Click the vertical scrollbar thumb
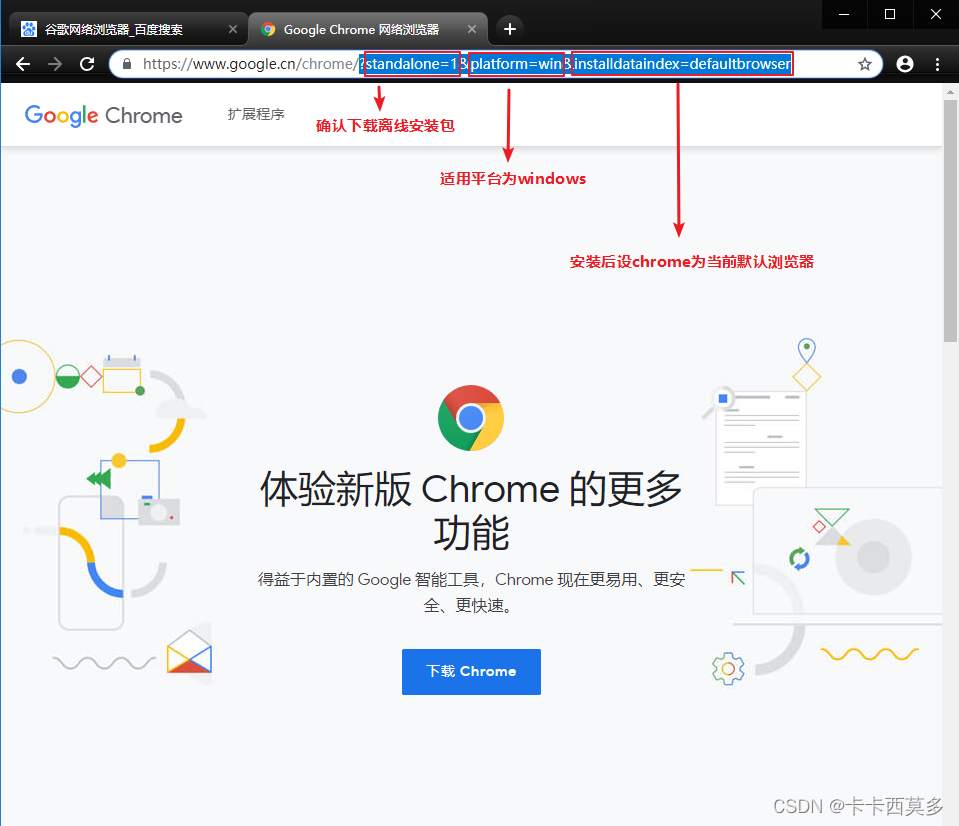 [950, 220]
